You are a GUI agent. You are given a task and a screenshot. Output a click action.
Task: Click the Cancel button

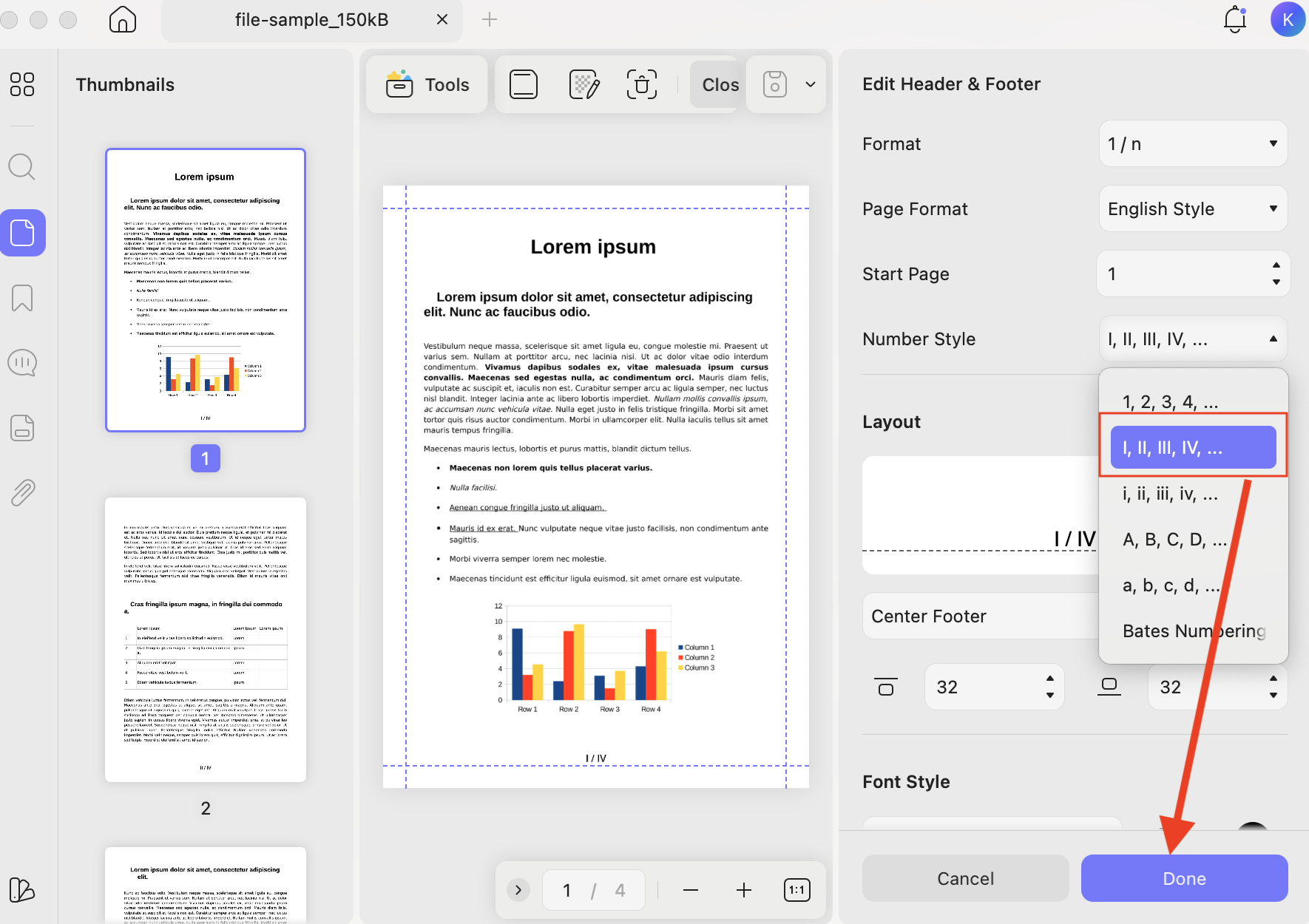966,878
